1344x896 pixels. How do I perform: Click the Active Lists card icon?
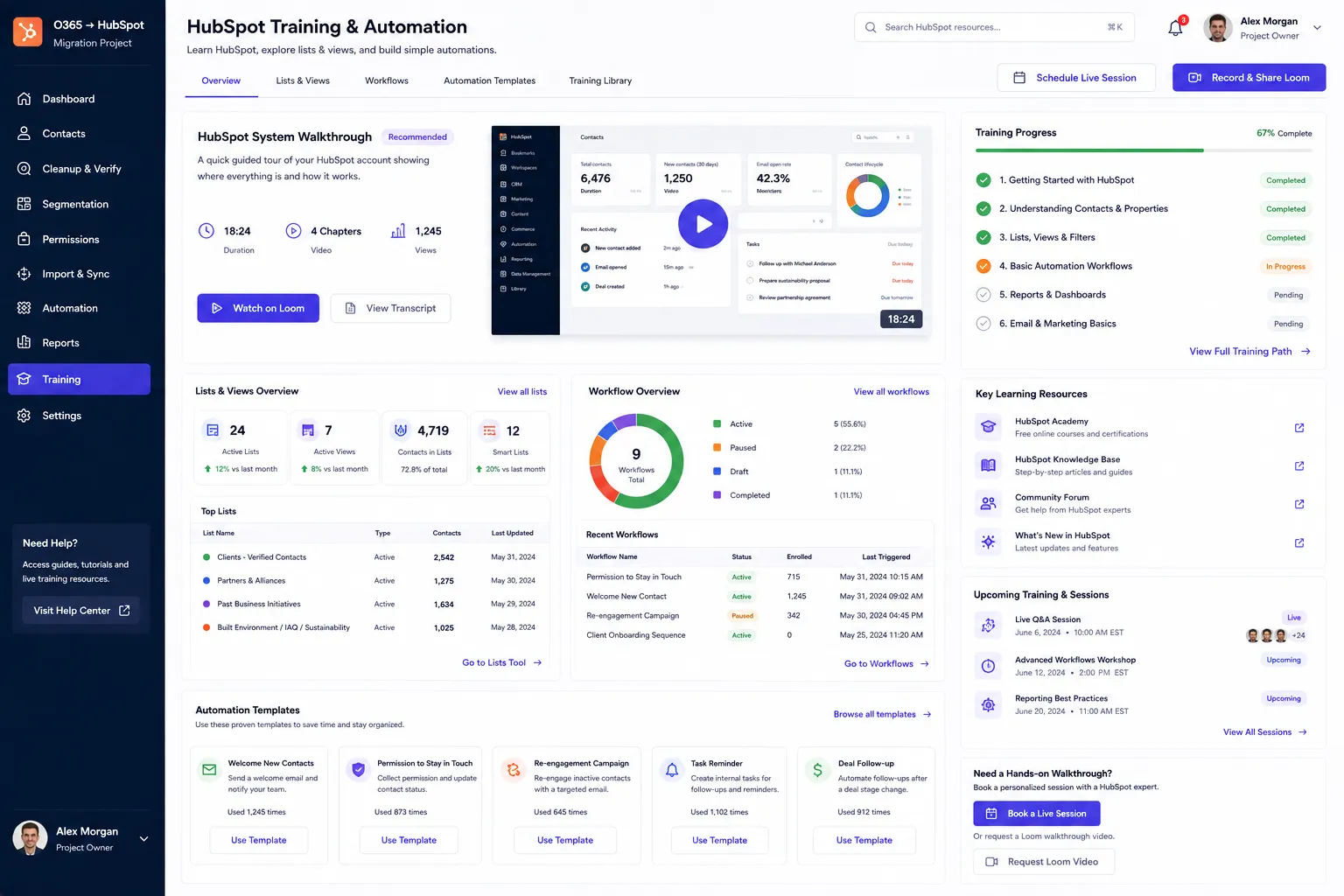pyautogui.click(x=213, y=430)
